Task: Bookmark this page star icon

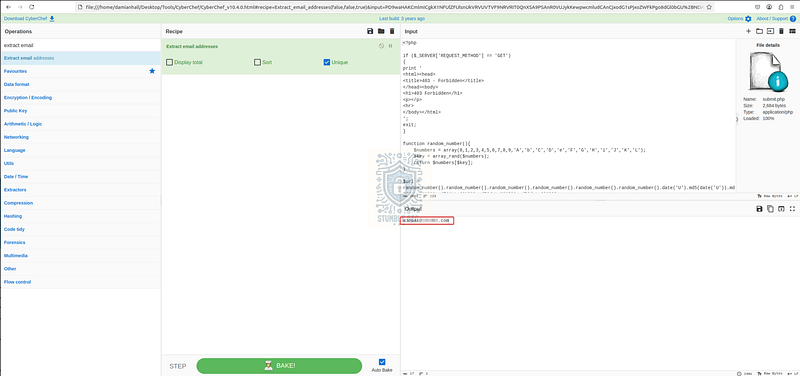Action: coord(710,7)
